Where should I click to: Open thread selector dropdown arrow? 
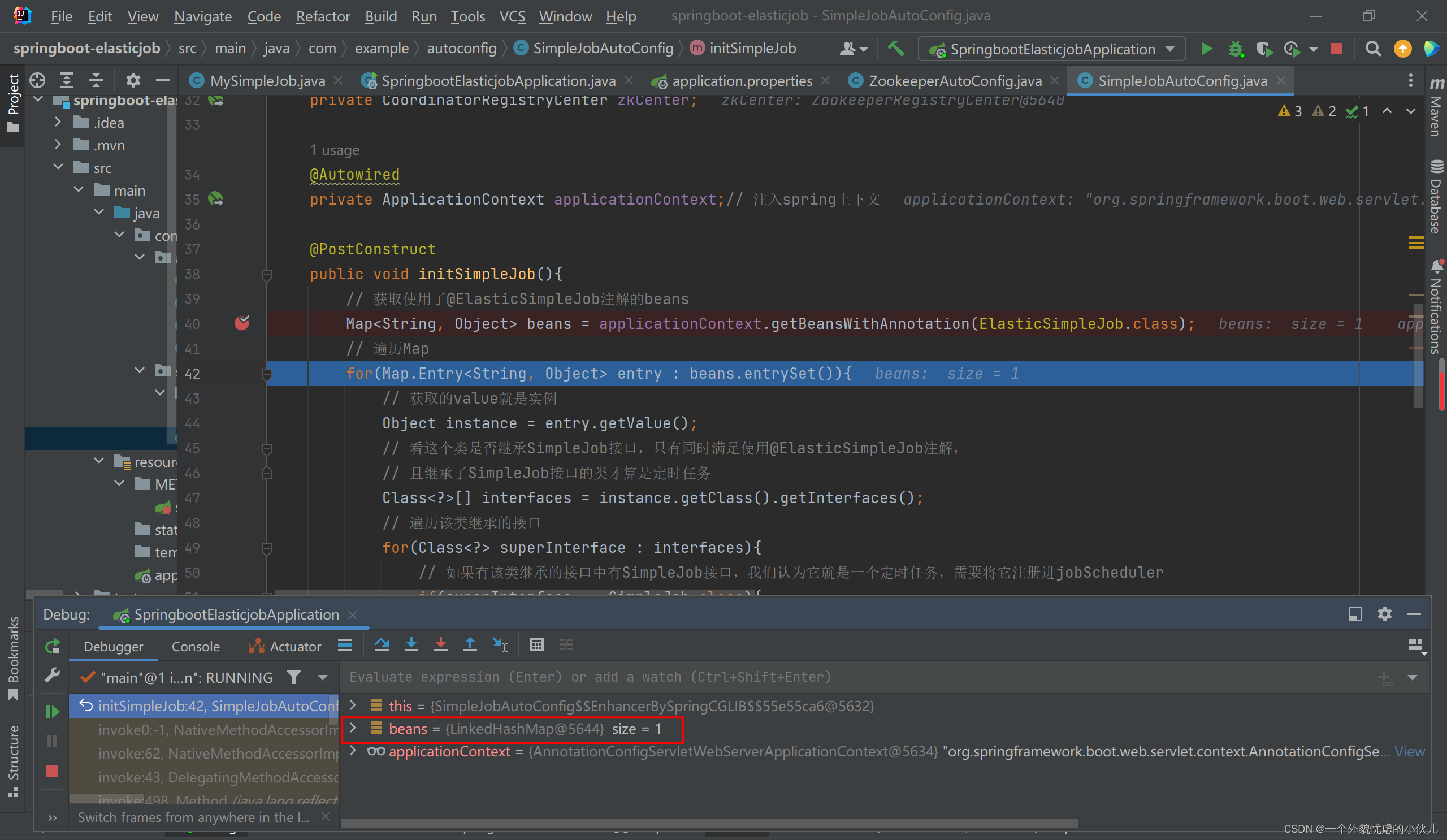pyautogui.click(x=323, y=678)
